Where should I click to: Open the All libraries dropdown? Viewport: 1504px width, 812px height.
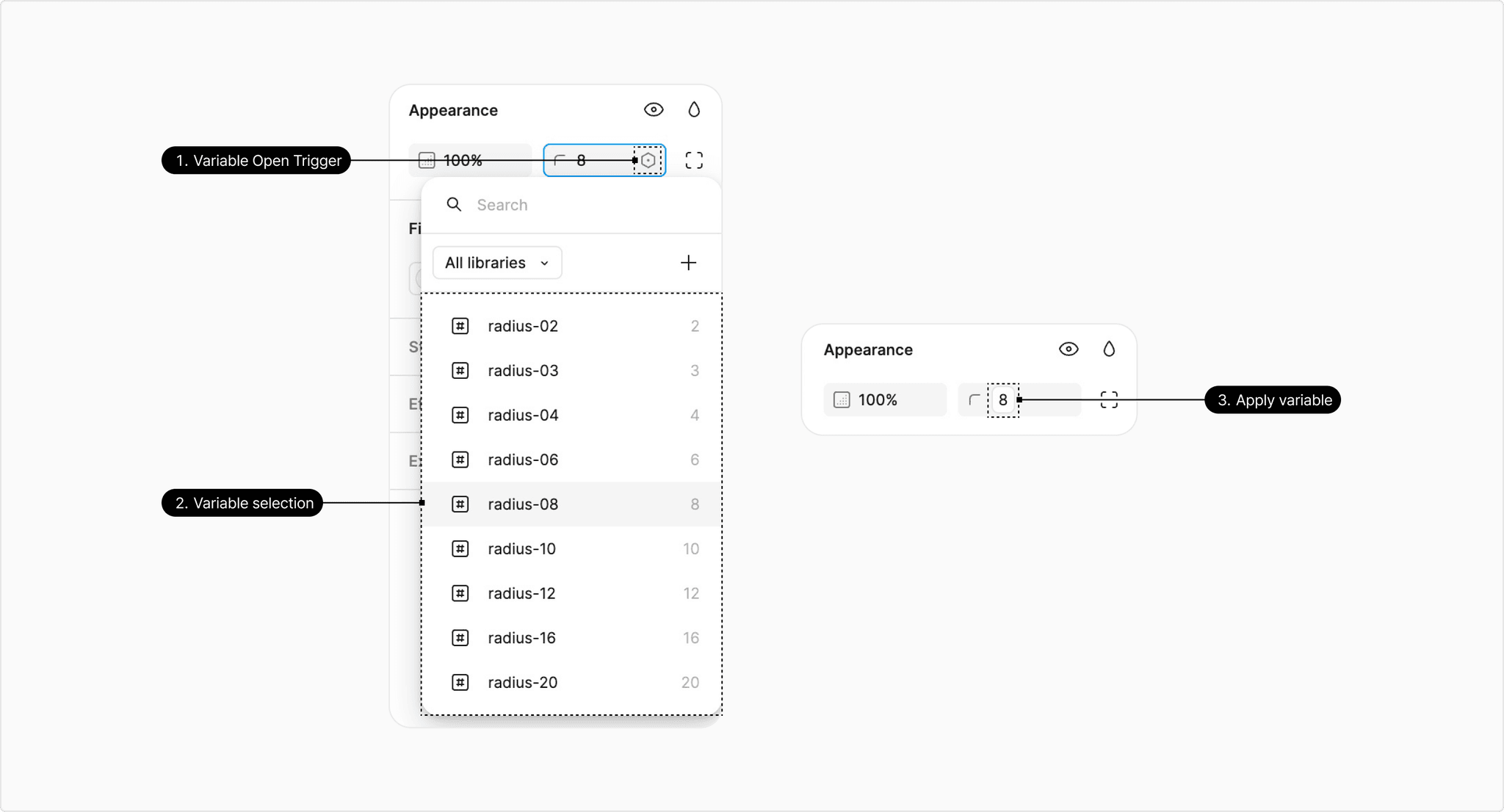pos(497,263)
